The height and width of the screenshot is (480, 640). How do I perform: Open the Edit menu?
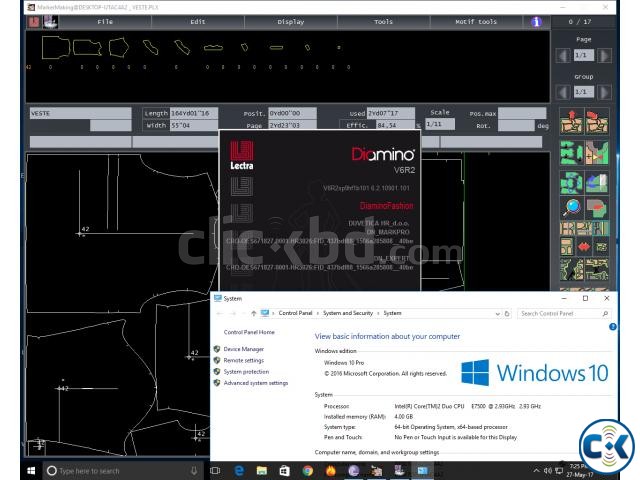coord(198,22)
